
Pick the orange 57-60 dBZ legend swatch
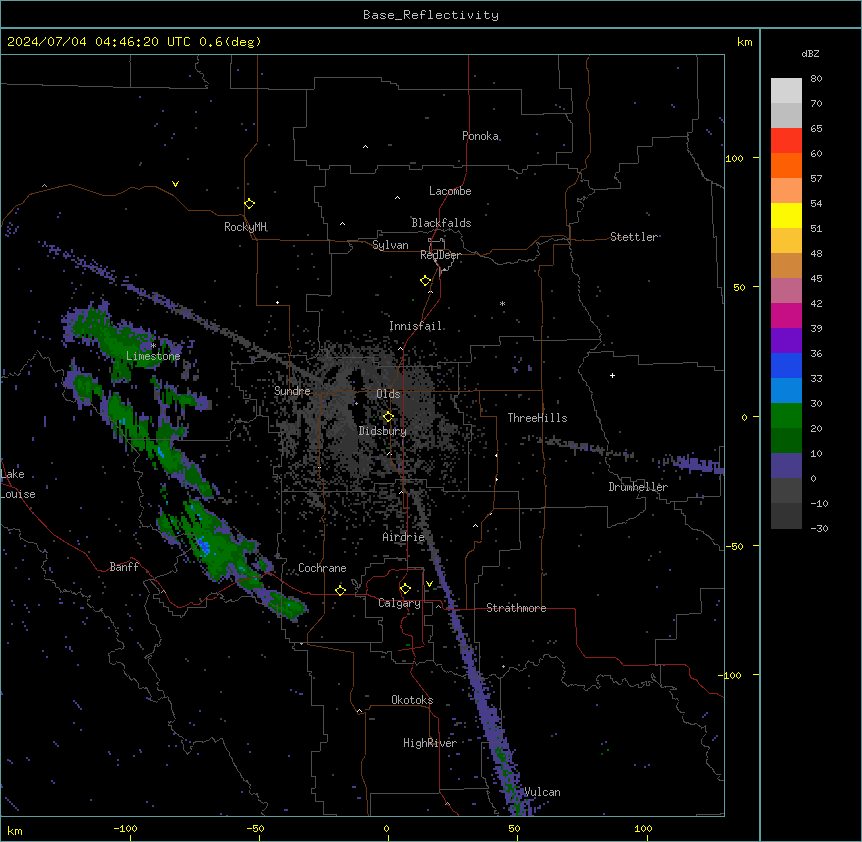click(786, 165)
